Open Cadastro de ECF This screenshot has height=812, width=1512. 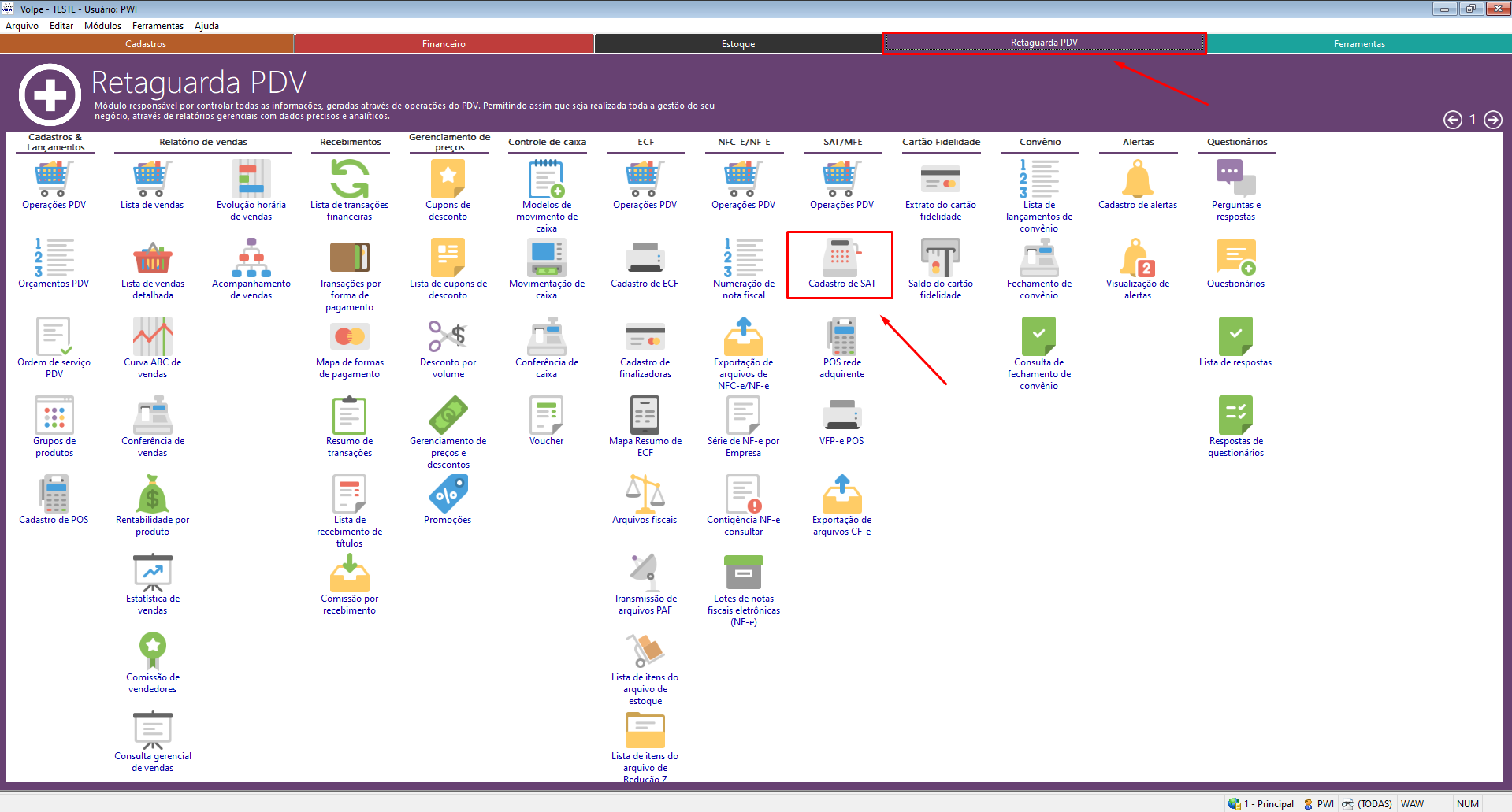pos(645,264)
